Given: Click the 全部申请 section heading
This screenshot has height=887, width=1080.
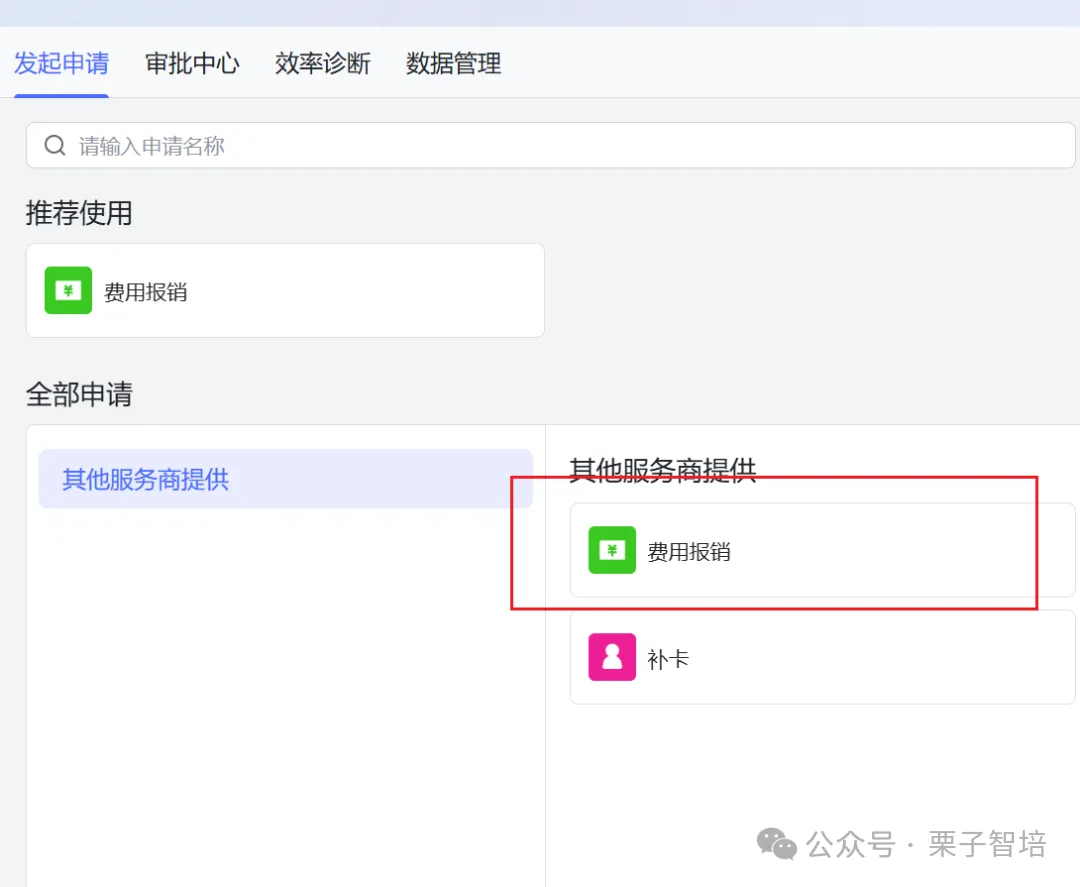Looking at the screenshot, I should click(79, 395).
